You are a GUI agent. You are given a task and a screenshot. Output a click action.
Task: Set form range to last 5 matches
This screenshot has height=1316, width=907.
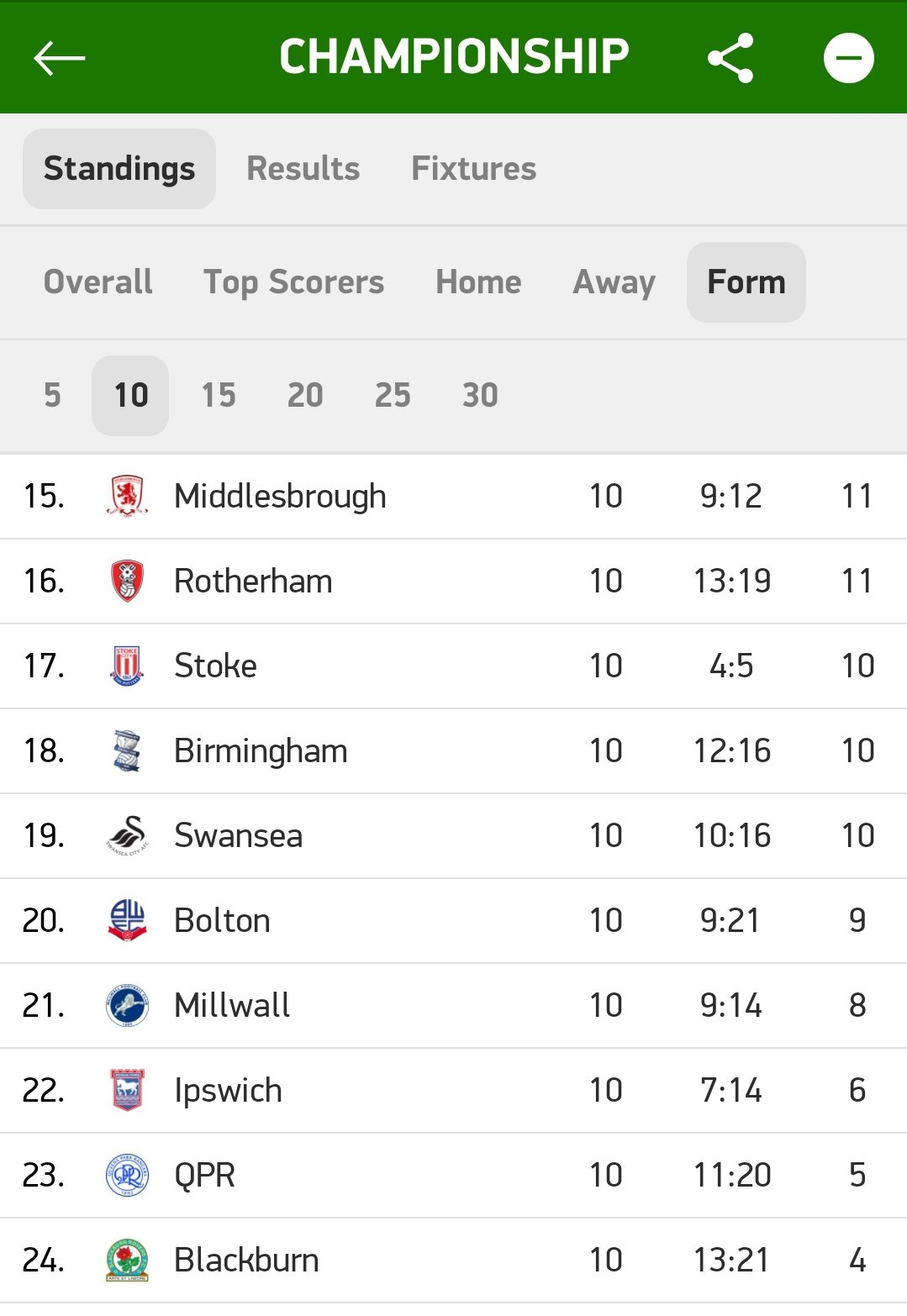click(52, 395)
